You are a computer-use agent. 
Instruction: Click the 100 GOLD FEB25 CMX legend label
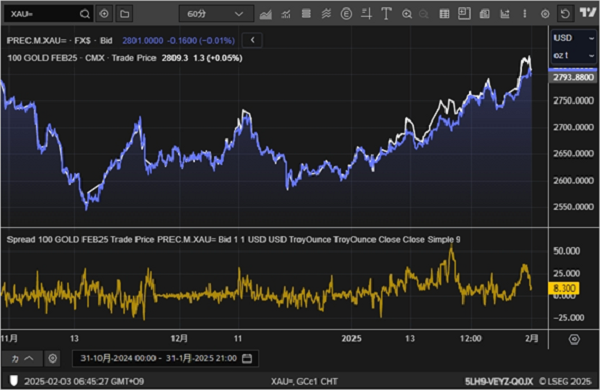coord(82,58)
